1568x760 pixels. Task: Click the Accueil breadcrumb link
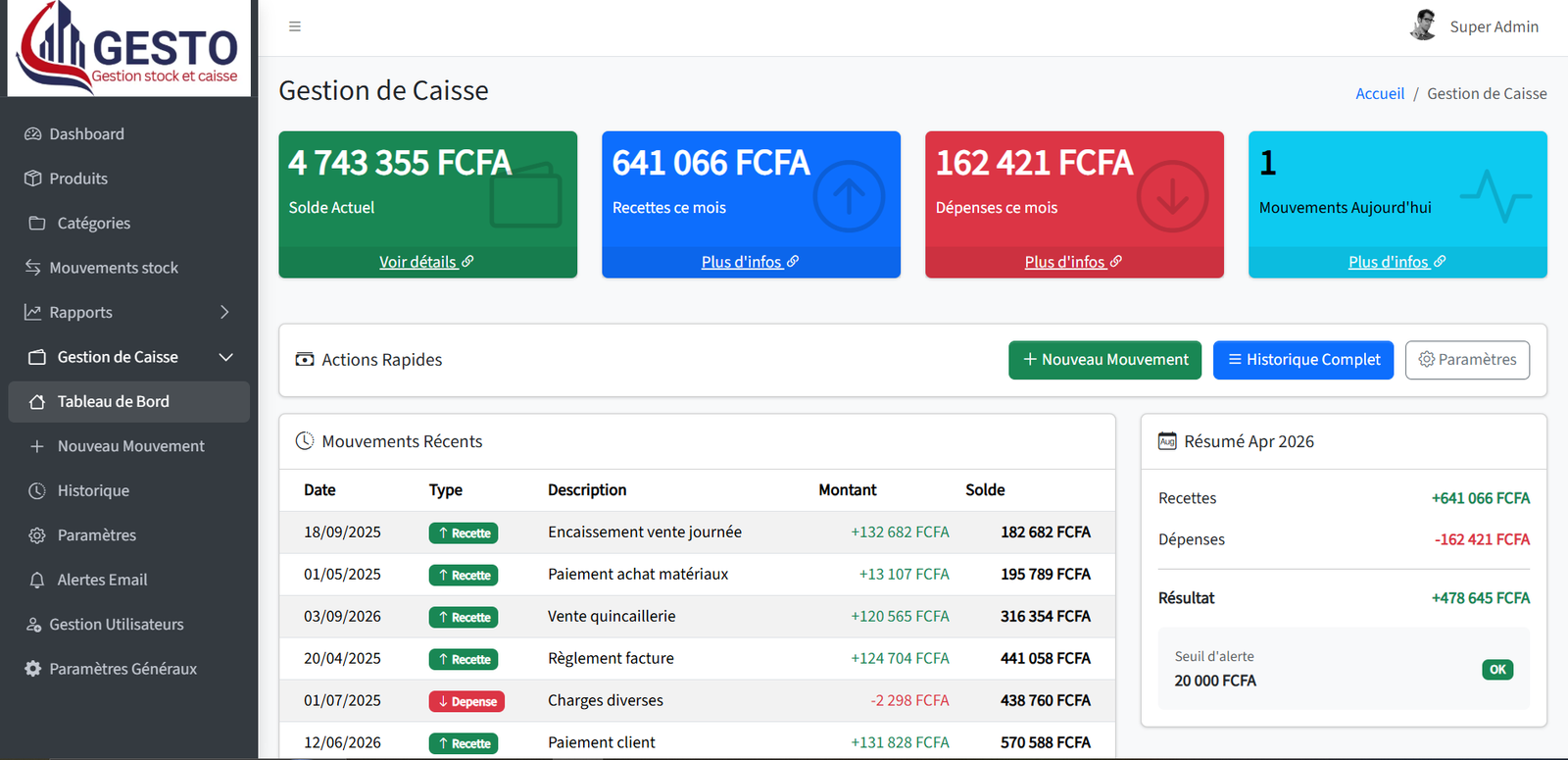[x=1380, y=93]
